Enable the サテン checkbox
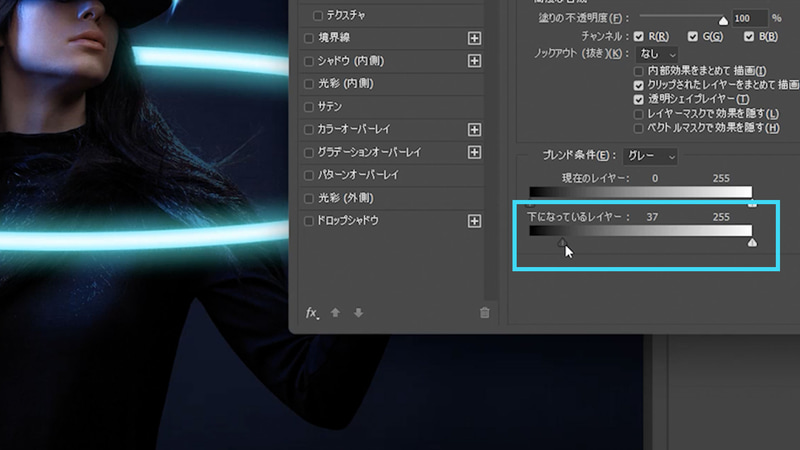Image resolution: width=800 pixels, height=450 pixels. 308,107
